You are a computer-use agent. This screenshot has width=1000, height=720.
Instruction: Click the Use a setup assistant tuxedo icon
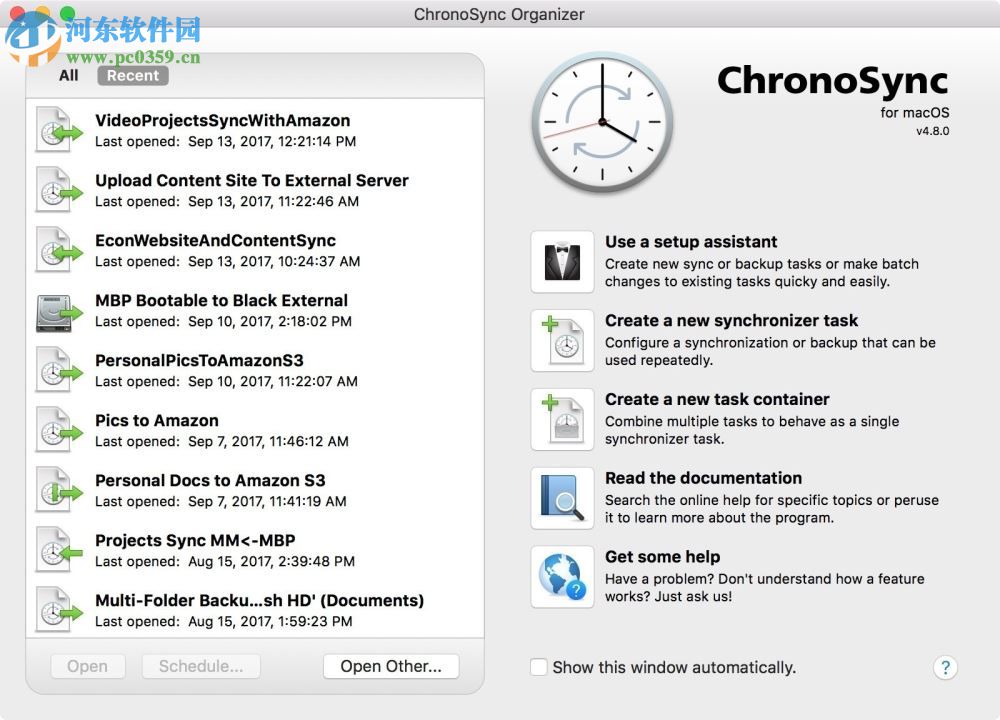coord(562,262)
